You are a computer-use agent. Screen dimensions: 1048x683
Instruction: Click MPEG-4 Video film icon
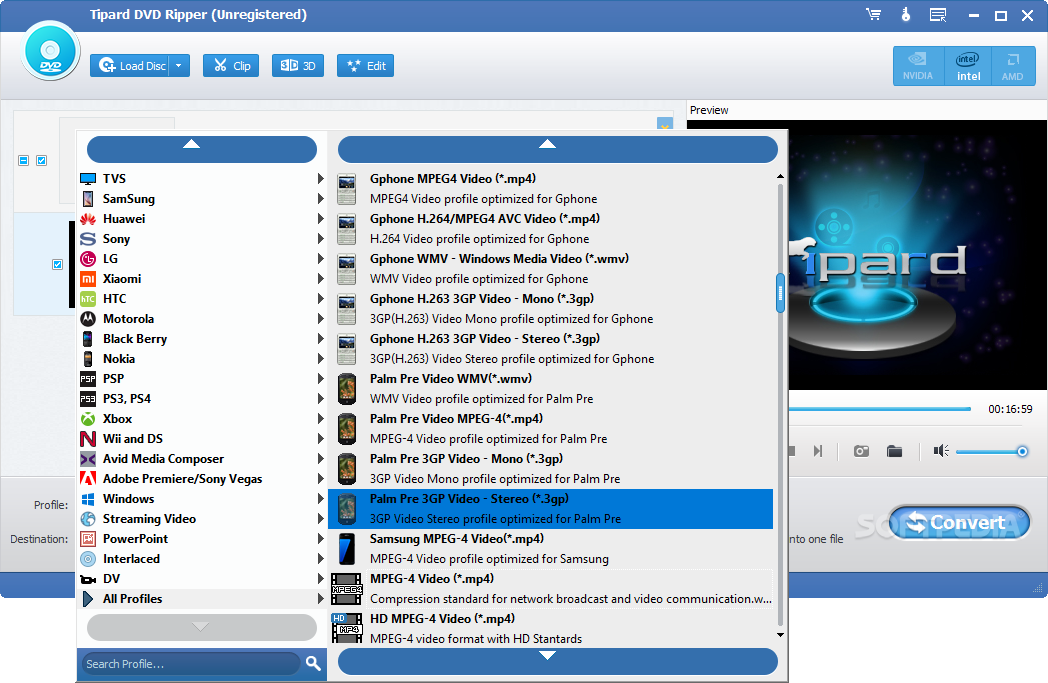point(346,589)
